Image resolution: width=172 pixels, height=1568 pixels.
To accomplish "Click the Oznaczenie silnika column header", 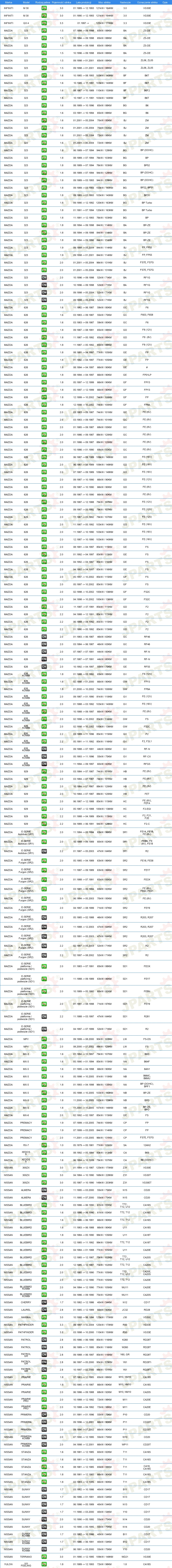I will point(147,2).
